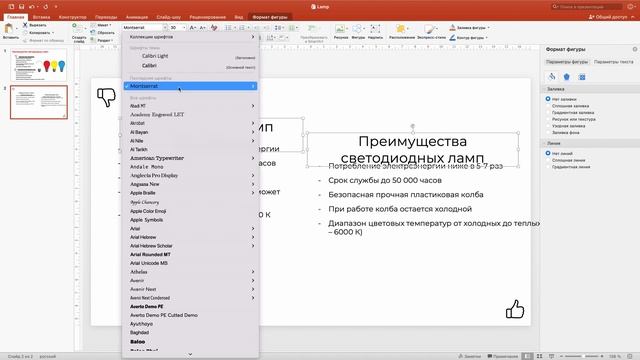The image size is (640, 360).
Task: Click the search presentation field
Action: point(586,7)
